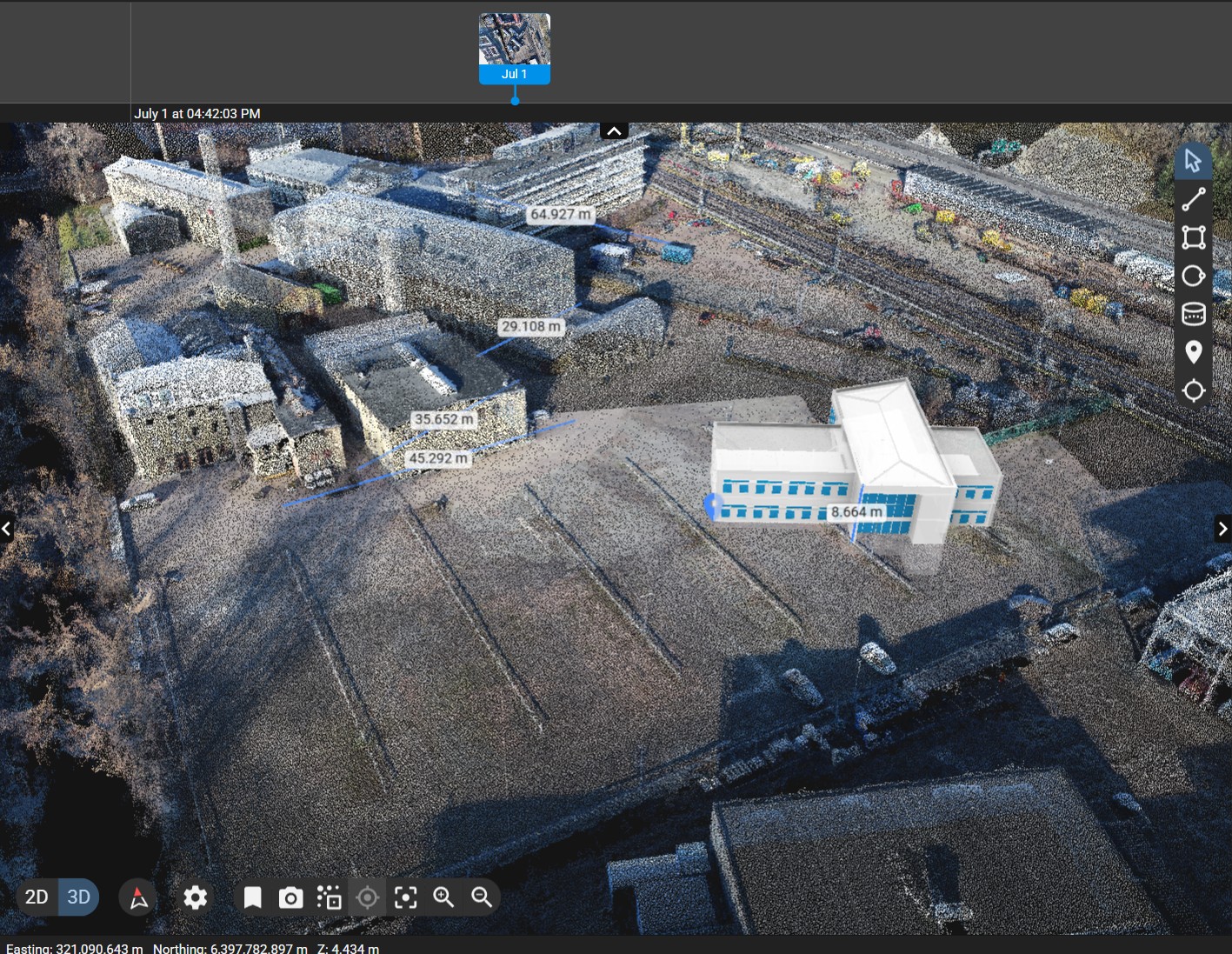Select the polygon area measurement tool
The width and height of the screenshot is (1232, 954).
click(x=1193, y=237)
